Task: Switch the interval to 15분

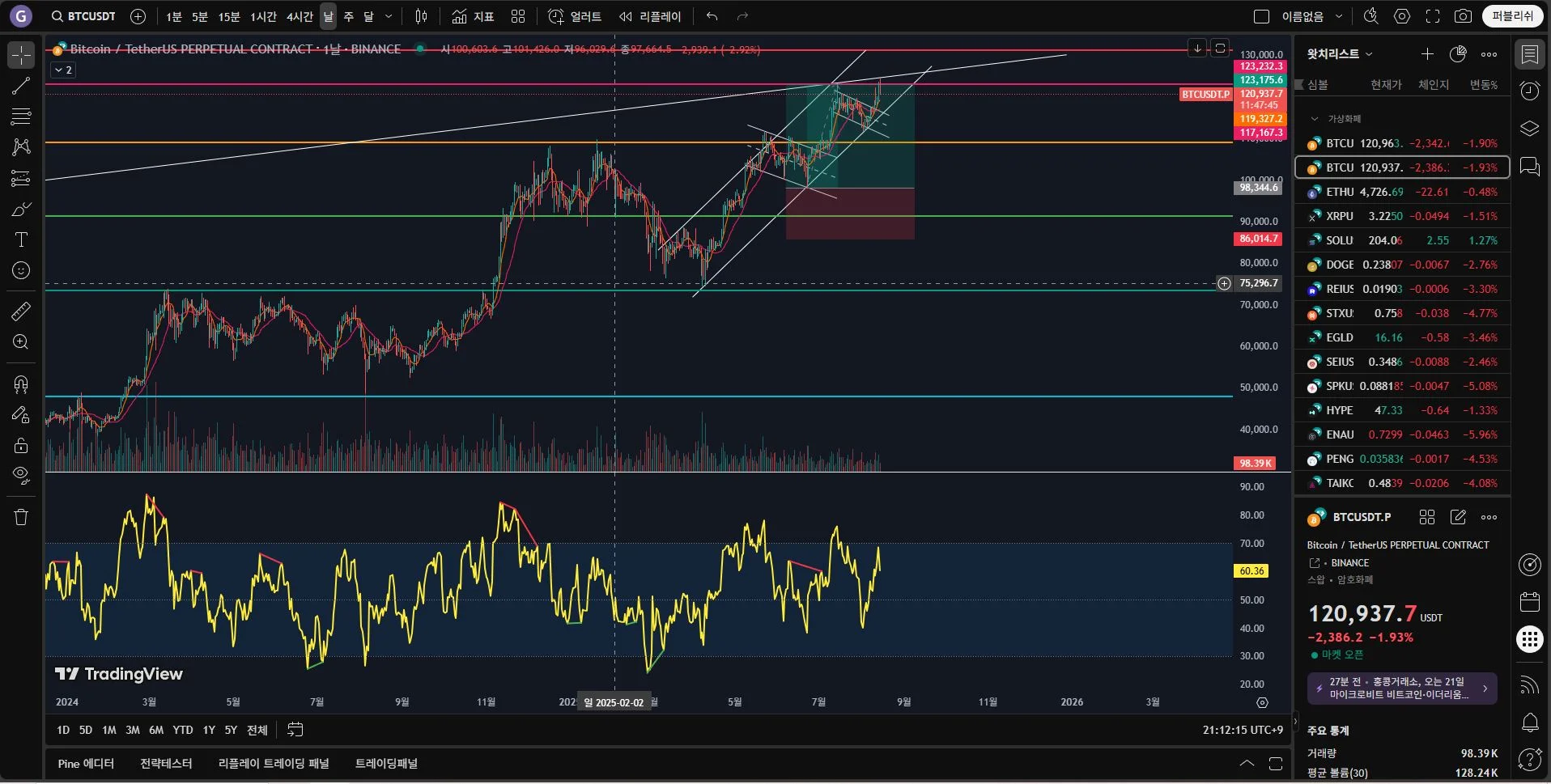Action: coord(229,16)
